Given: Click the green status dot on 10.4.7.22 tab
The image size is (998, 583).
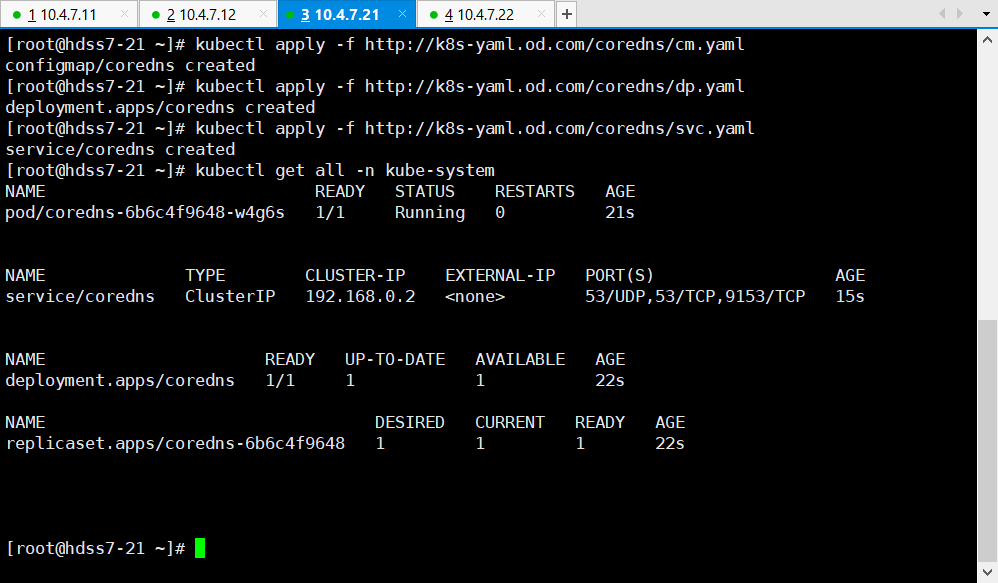Looking at the screenshot, I should (433, 15).
